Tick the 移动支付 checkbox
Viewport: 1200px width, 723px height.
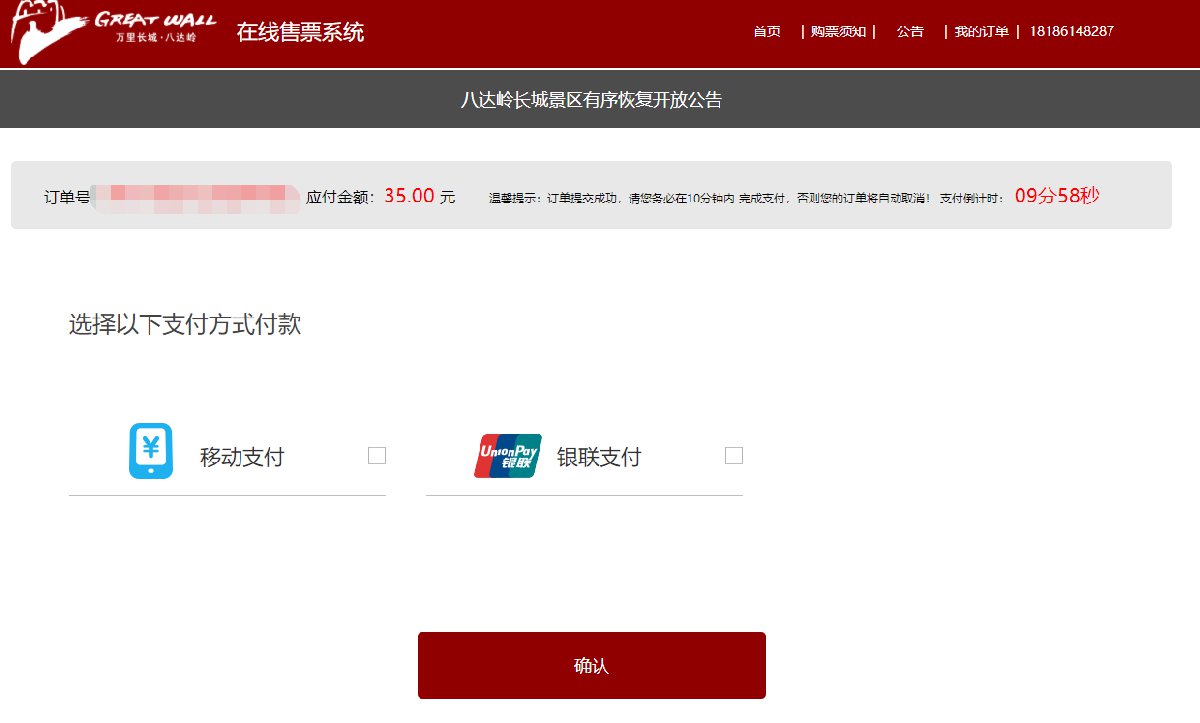pos(377,456)
